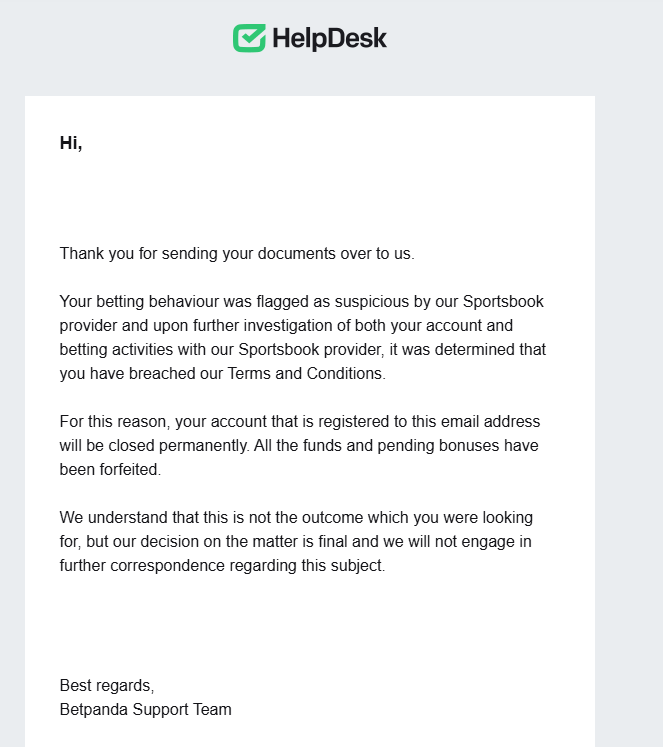Image resolution: width=663 pixels, height=747 pixels.
Task: Click the HelpDesk wordmark text
Action: pos(328,39)
